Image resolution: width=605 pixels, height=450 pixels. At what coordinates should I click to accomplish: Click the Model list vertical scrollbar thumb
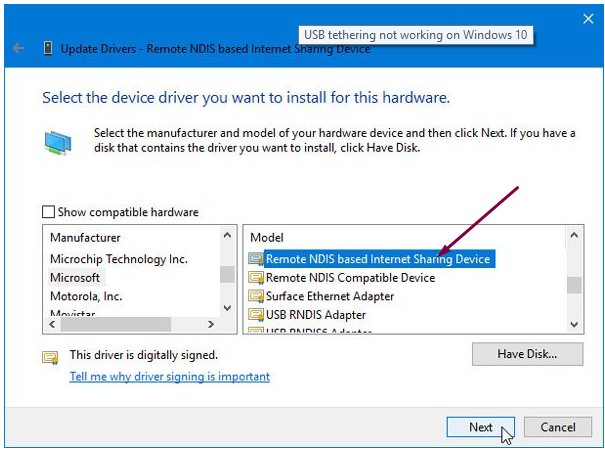click(x=574, y=285)
